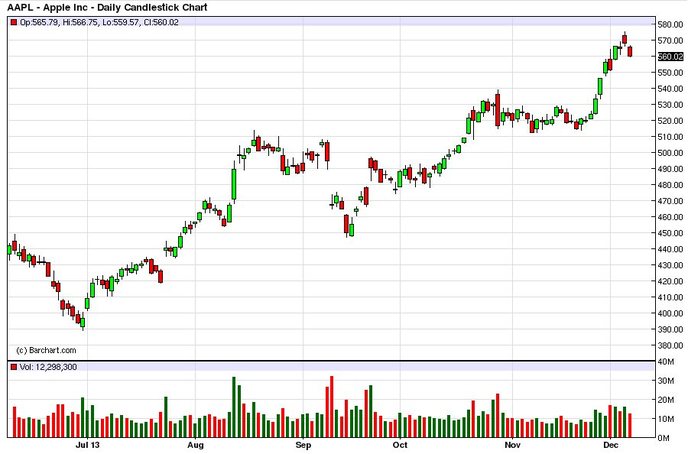Click the red legend square beside the Op price

point(14,22)
